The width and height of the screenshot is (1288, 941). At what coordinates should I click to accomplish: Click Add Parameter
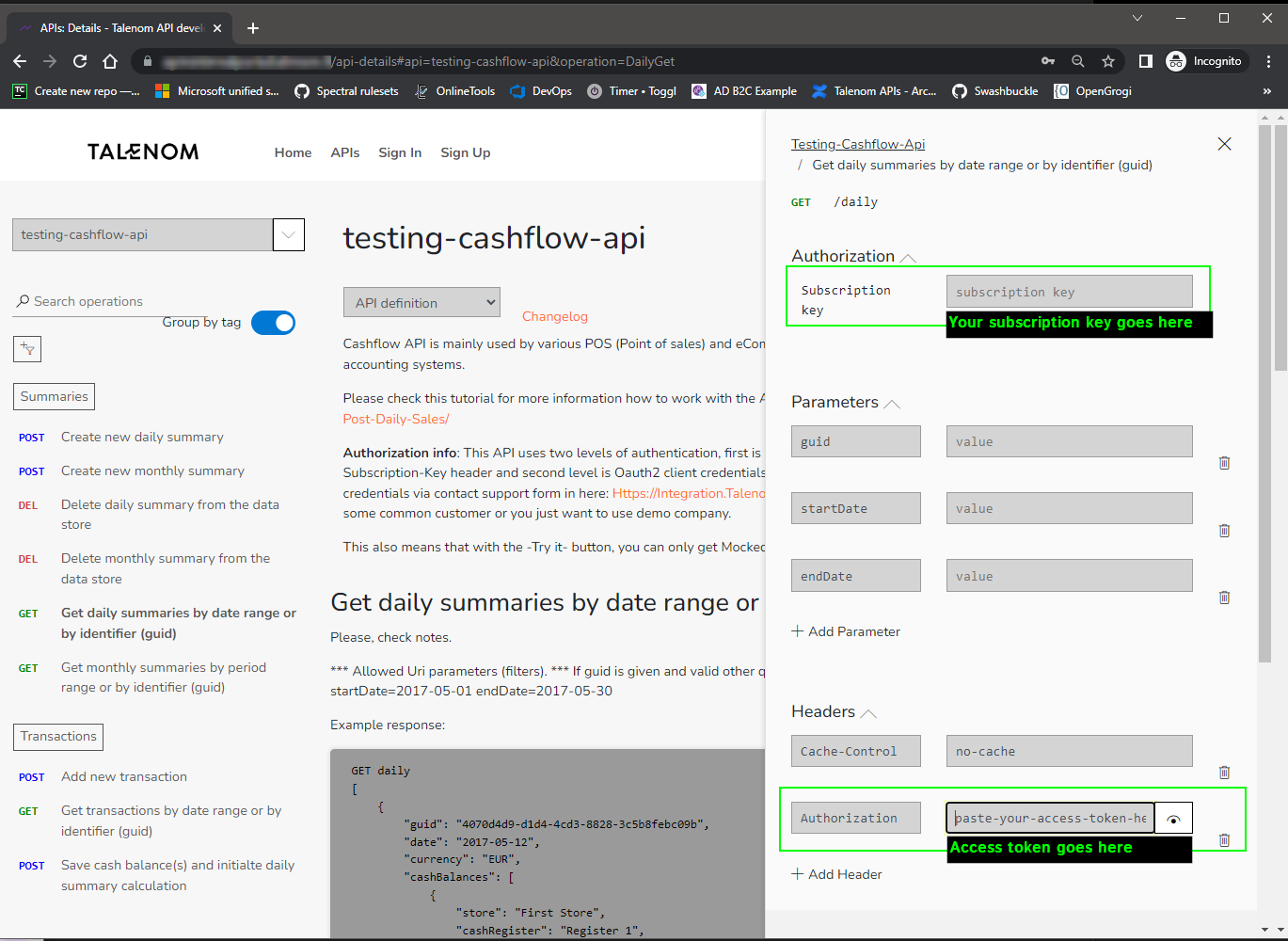point(846,631)
